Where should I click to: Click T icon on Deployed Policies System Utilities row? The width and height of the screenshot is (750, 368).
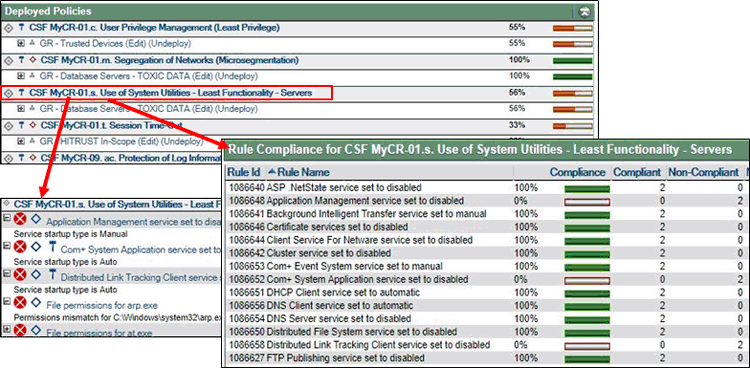click(x=21, y=93)
